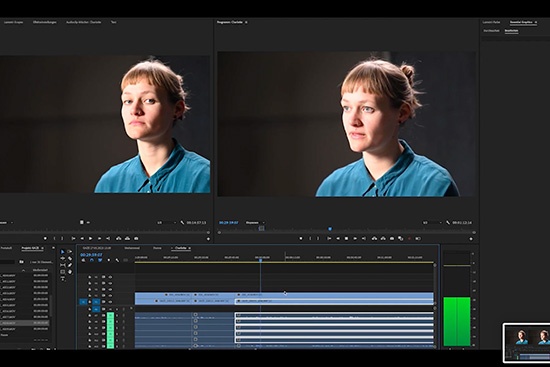The width and height of the screenshot is (550, 367).
Task: Open the Program monitor button editor plus
Action: (x=471, y=239)
